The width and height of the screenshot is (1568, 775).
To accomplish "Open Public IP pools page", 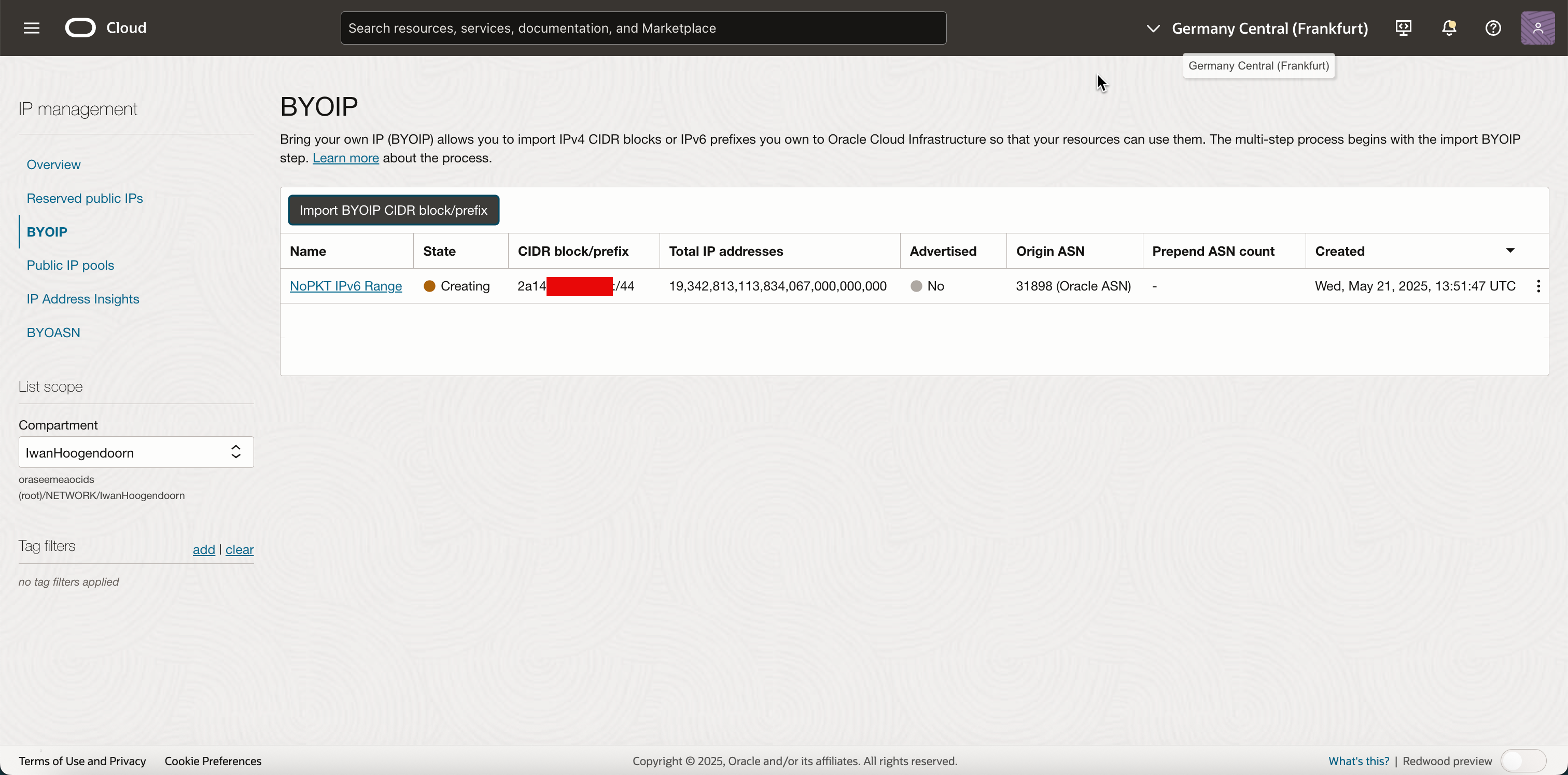I will click(71, 266).
